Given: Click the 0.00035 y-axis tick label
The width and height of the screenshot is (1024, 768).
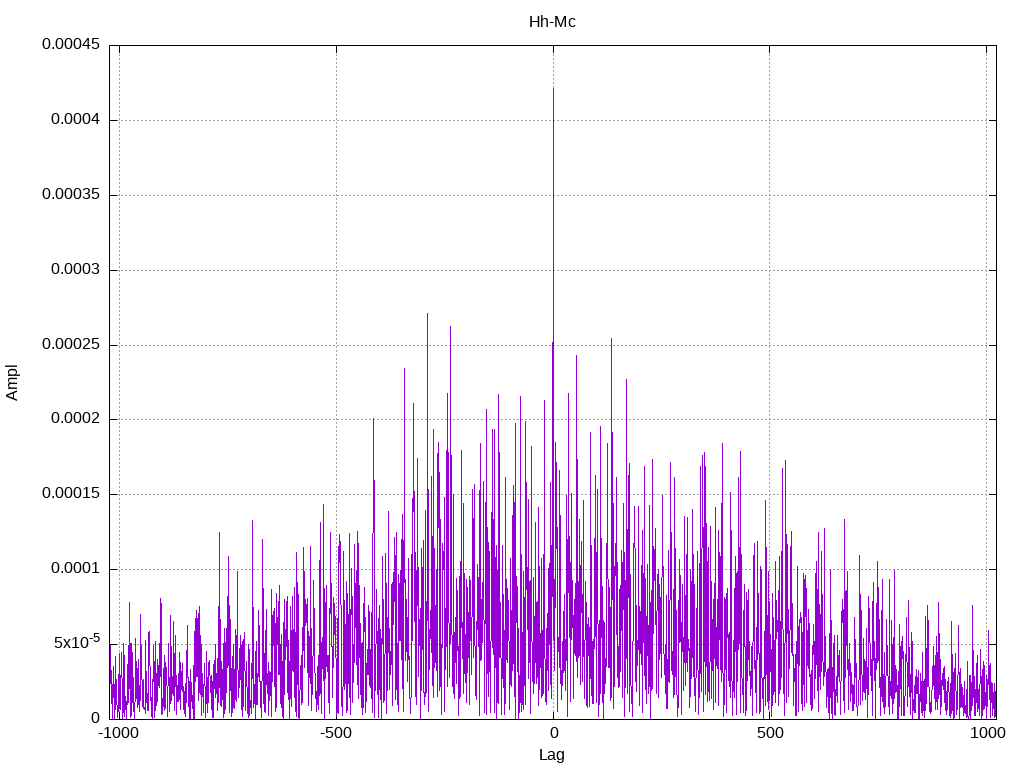Looking at the screenshot, I should [71, 194].
